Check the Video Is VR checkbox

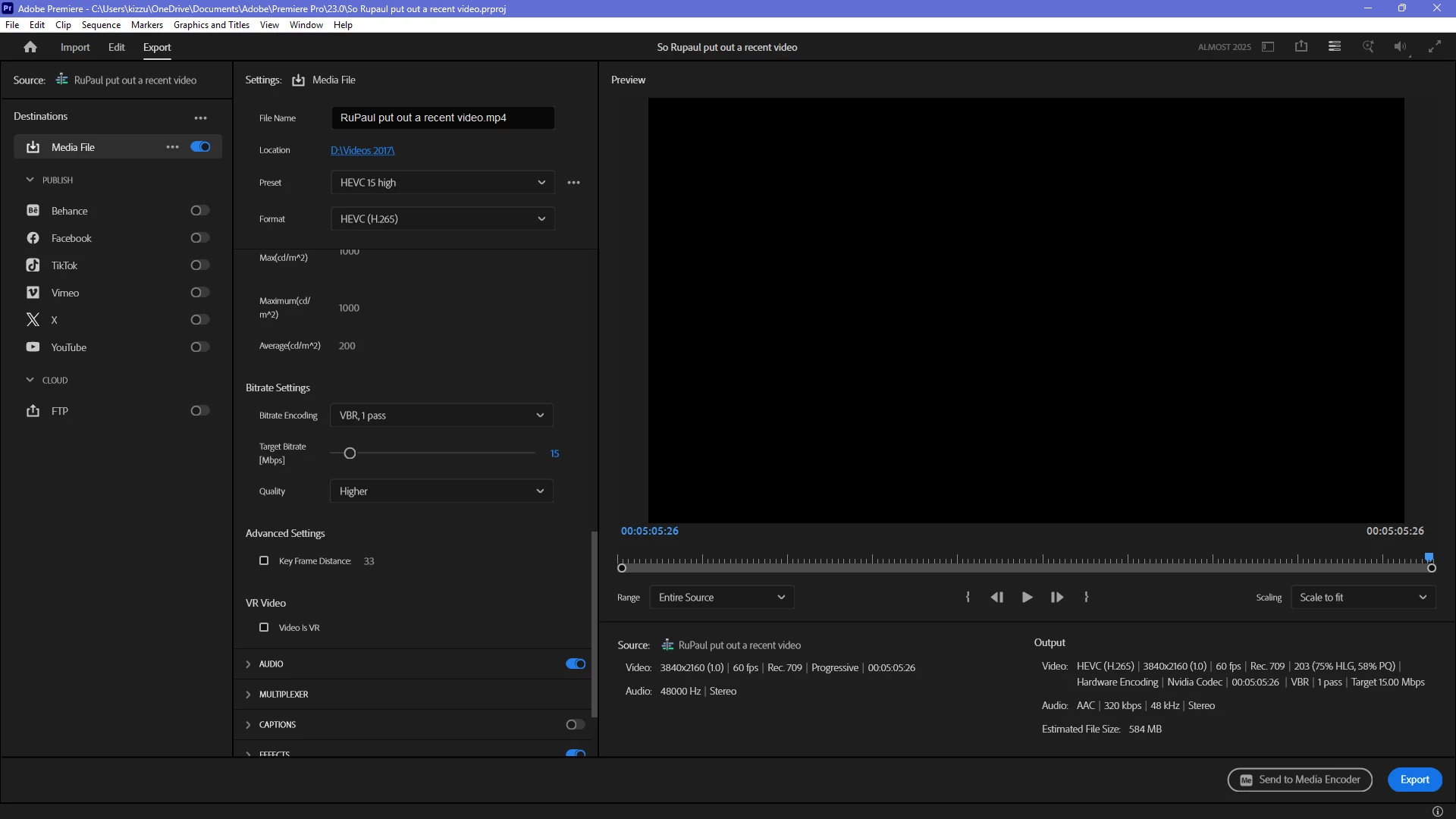coord(264,627)
